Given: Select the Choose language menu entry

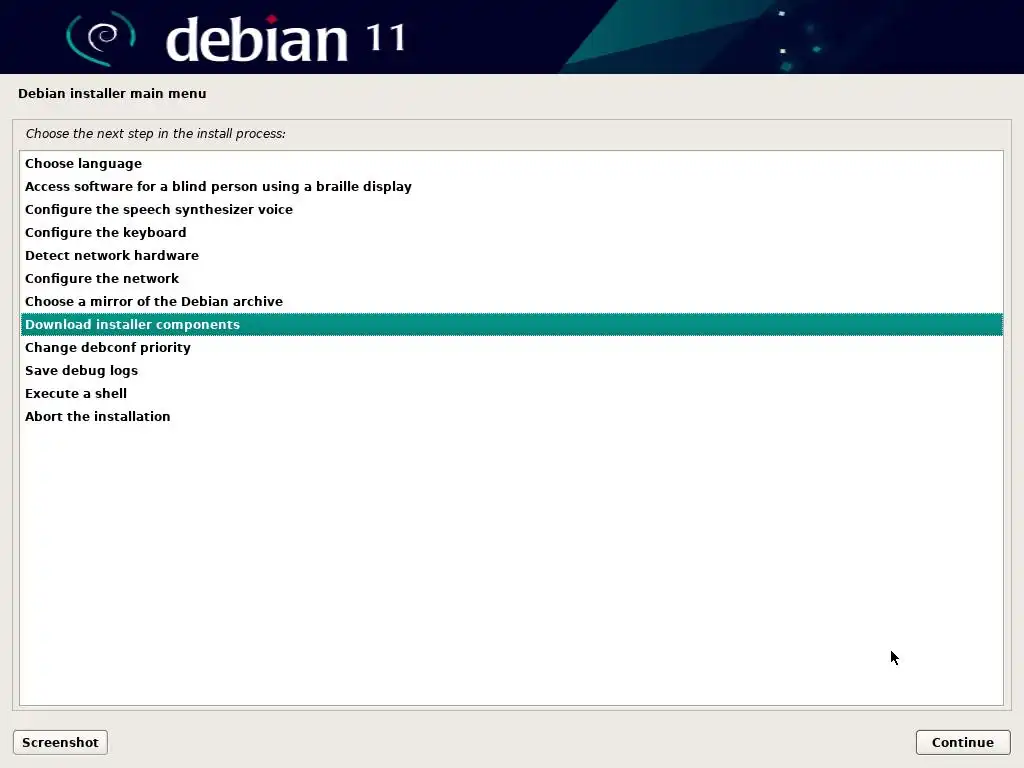Looking at the screenshot, I should pyautogui.click(x=511, y=163).
